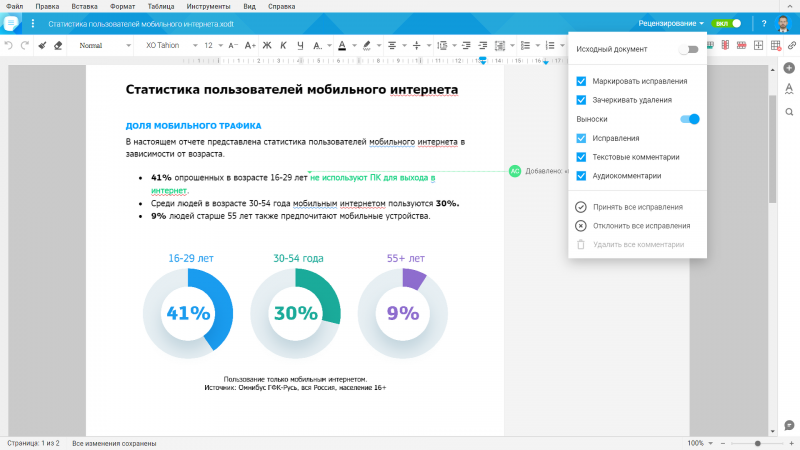Toggle 'Исходный документ' switch

(x=689, y=49)
